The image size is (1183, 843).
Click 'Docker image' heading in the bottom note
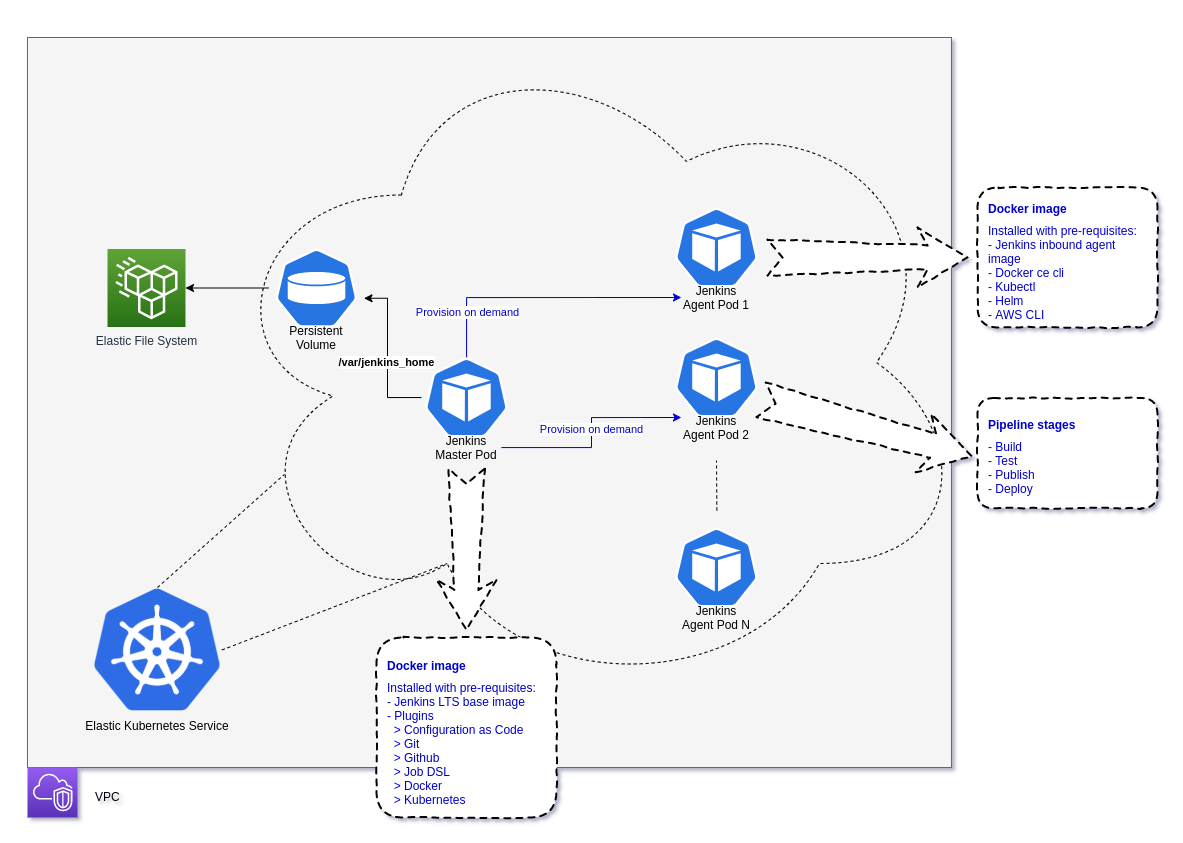click(426, 666)
